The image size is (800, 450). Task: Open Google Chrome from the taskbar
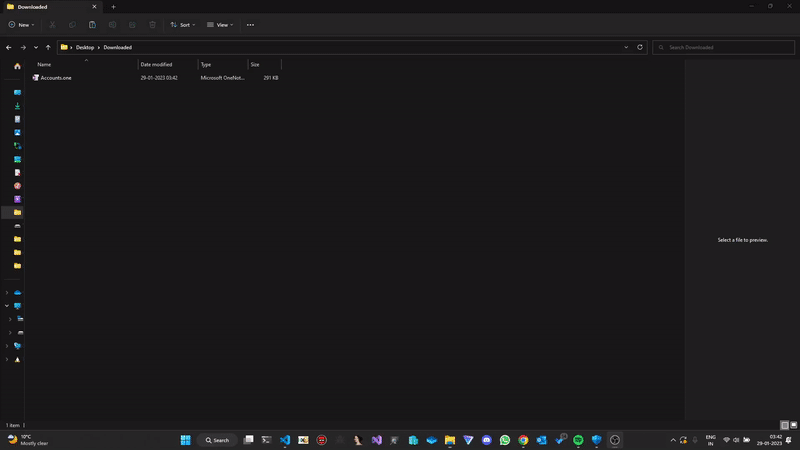[x=523, y=440]
